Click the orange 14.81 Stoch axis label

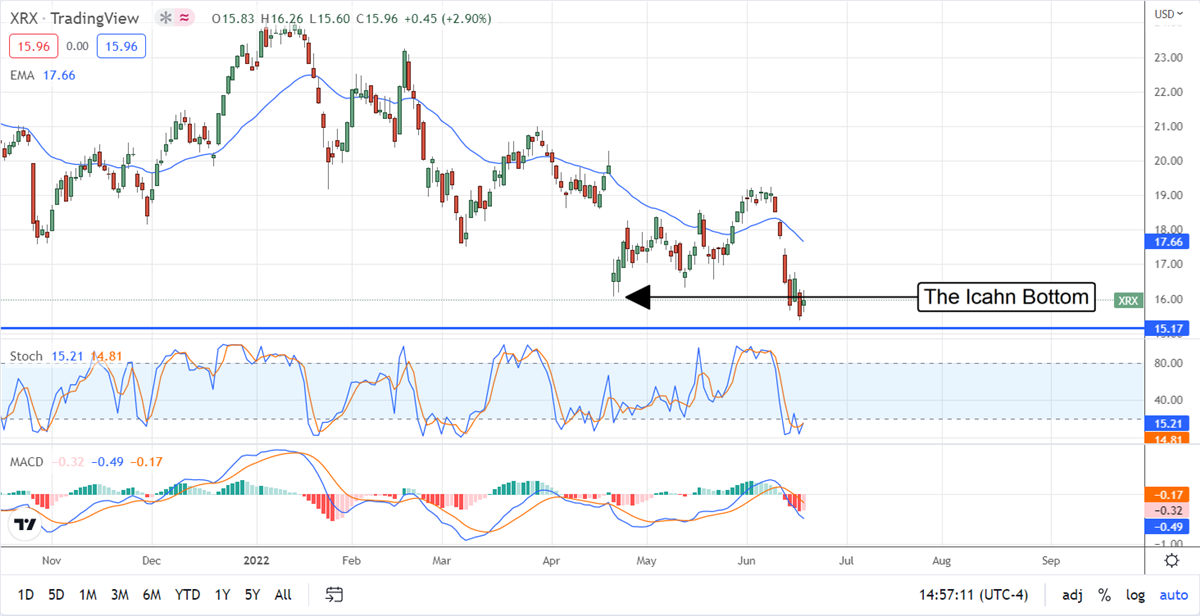click(1167, 439)
